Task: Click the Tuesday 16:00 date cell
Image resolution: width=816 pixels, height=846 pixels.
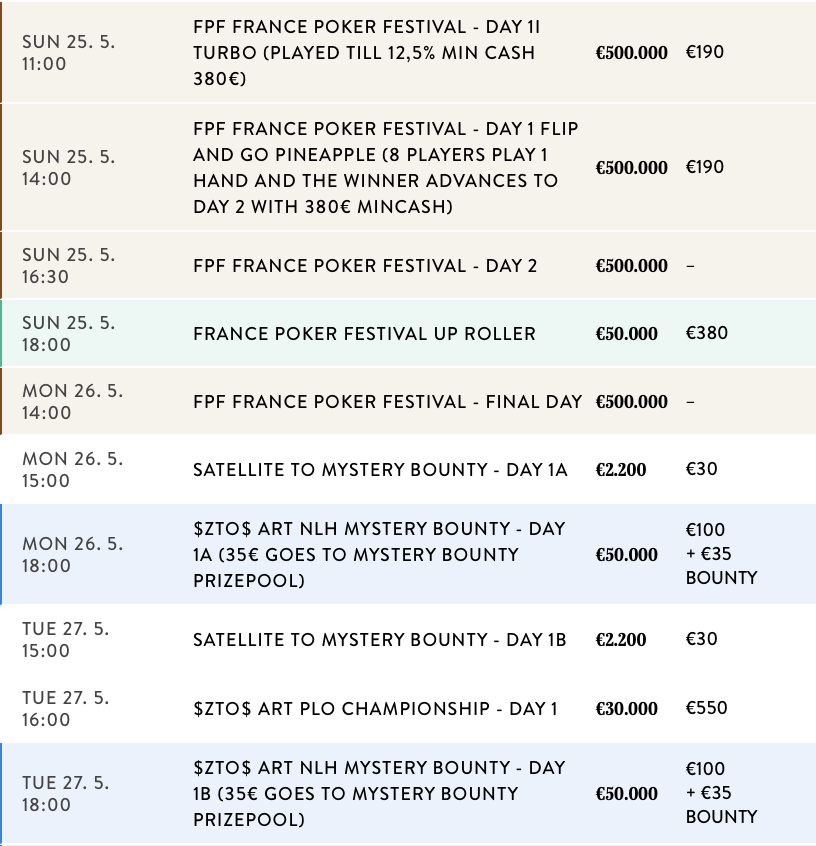Action: [x=66, y=709]
